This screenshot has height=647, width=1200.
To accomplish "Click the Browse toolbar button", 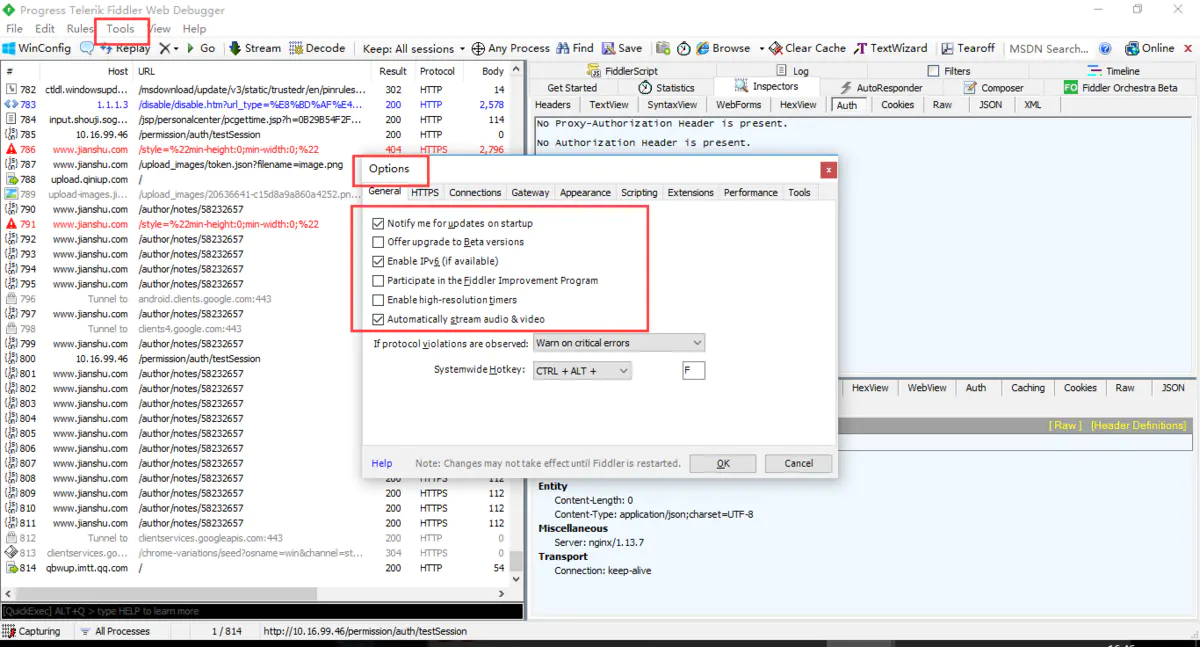I will point(723,48).
